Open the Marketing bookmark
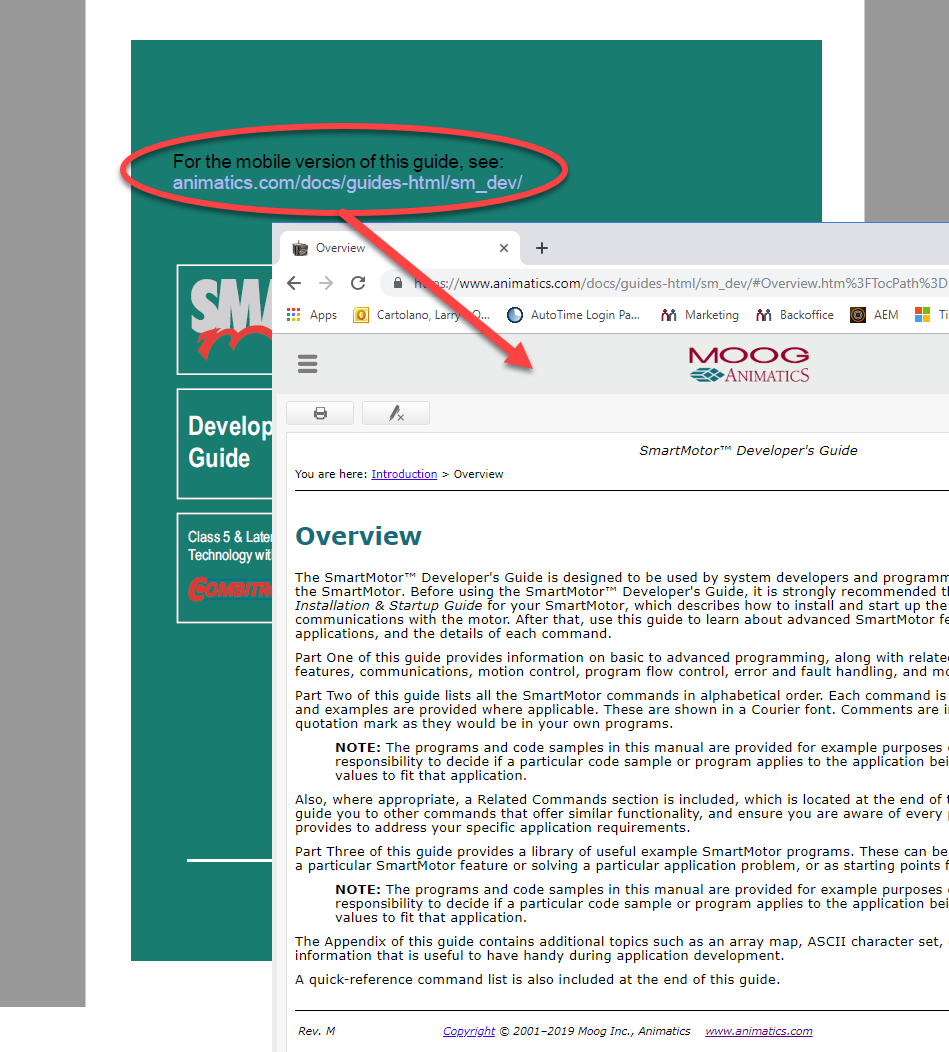This screenshot has width=949, height=1052. (699, 315)
